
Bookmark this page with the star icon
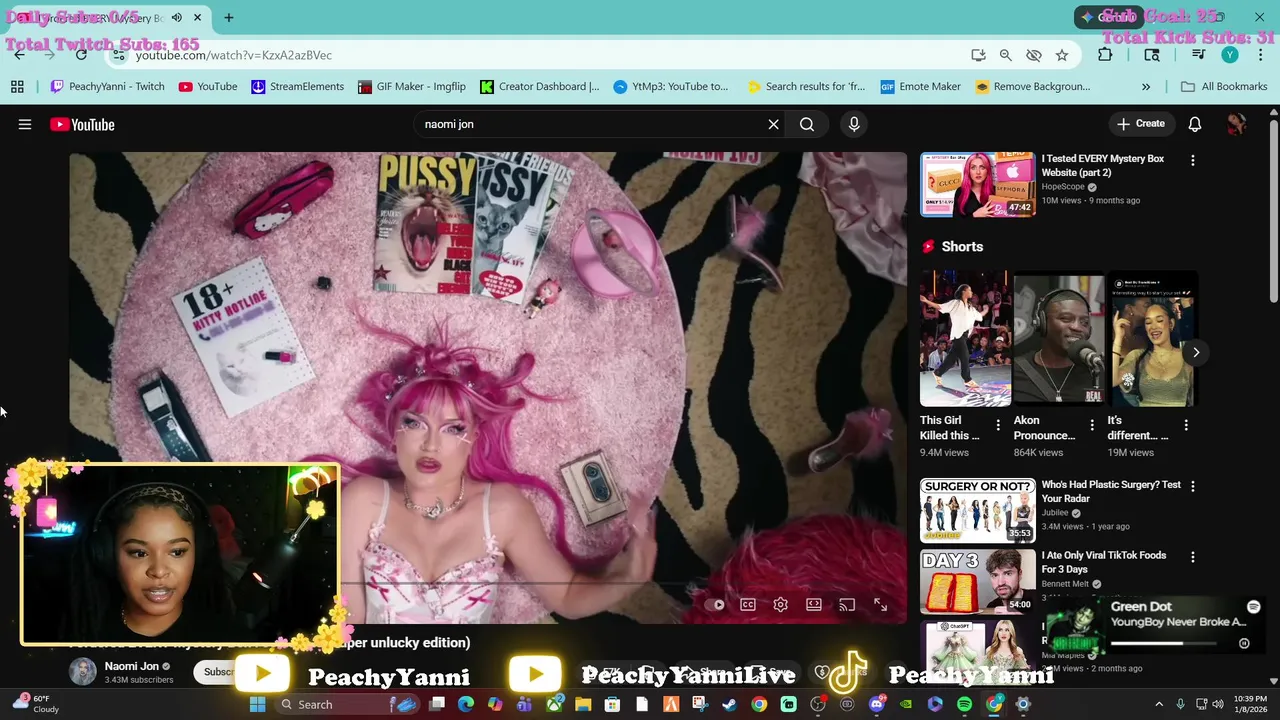click(x=1062, y=55)
